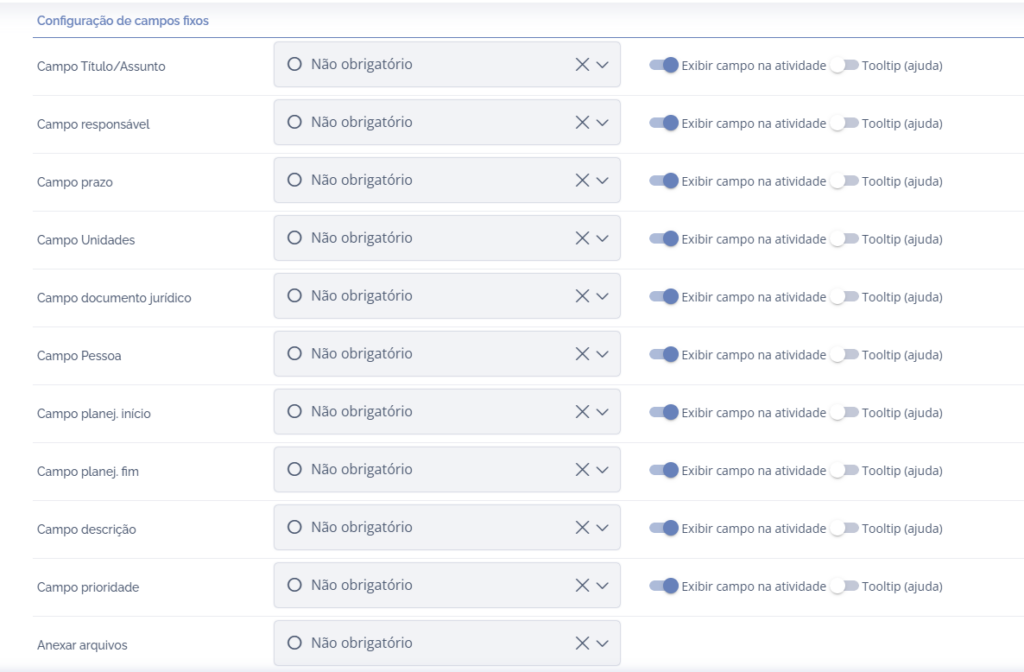Open the Campo documento jurídico dropdown chevron
This screenshot has width=1024, height=672.
pos(602,297)
